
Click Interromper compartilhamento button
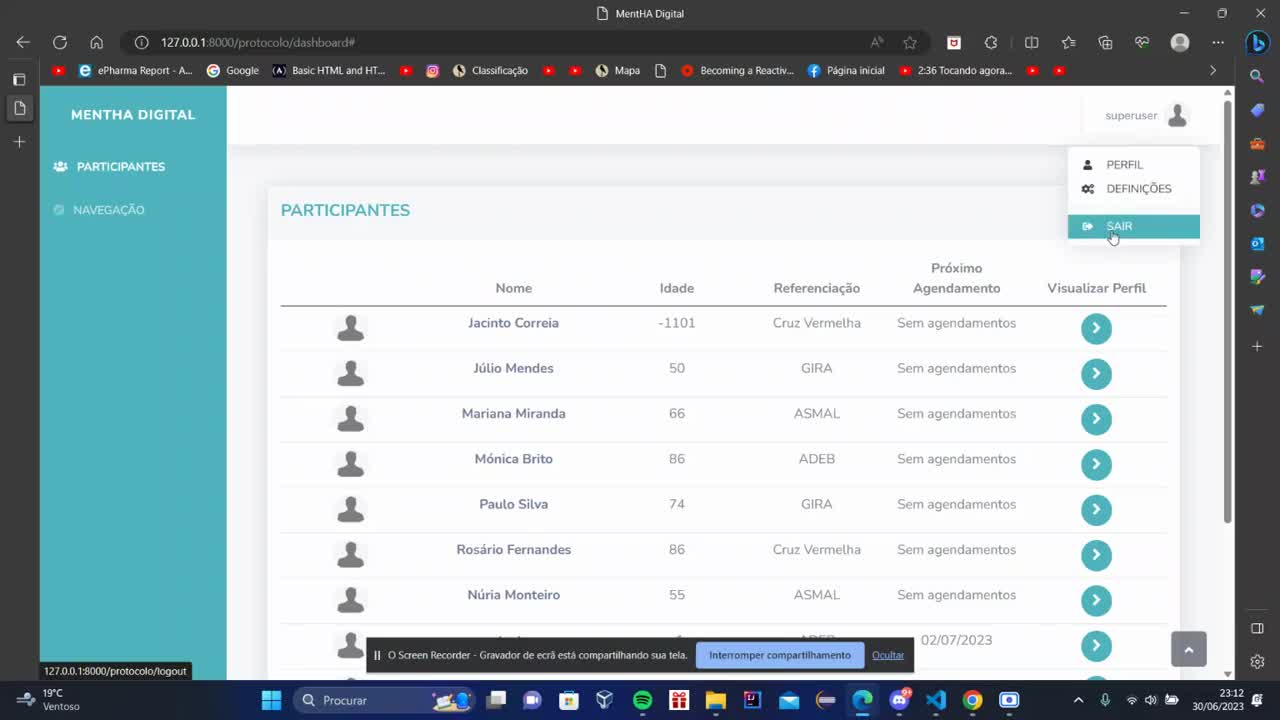(779, 655)
